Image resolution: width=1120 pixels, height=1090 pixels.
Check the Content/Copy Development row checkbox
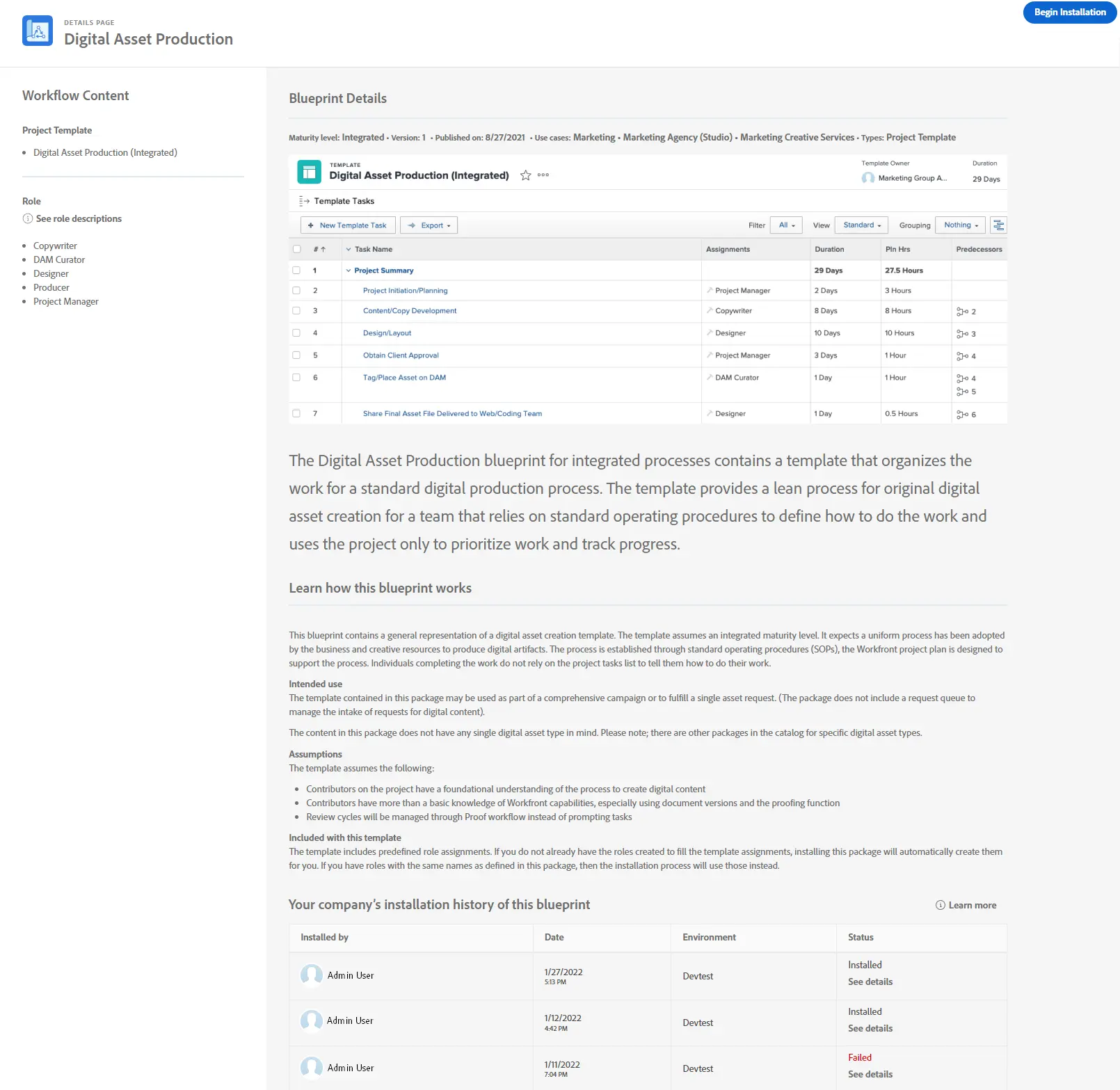[x=296, y=310]
